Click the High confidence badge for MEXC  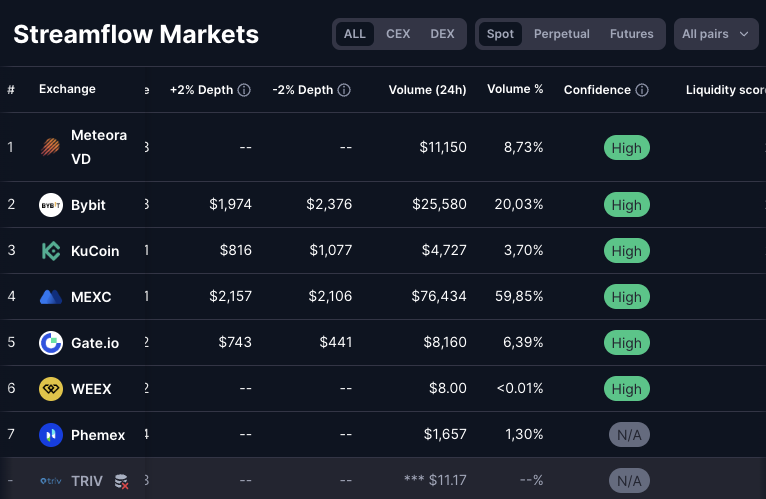click(627, 297)
